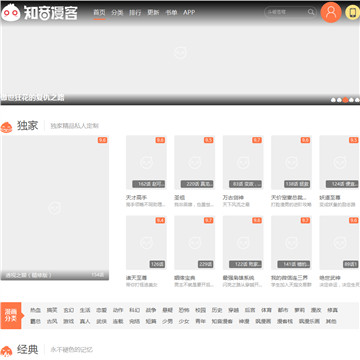Open 最强枭雄系统 cover thumbnail
Image resolution: width=360 pixels, height=360 pixels.
tap(243, 243)
